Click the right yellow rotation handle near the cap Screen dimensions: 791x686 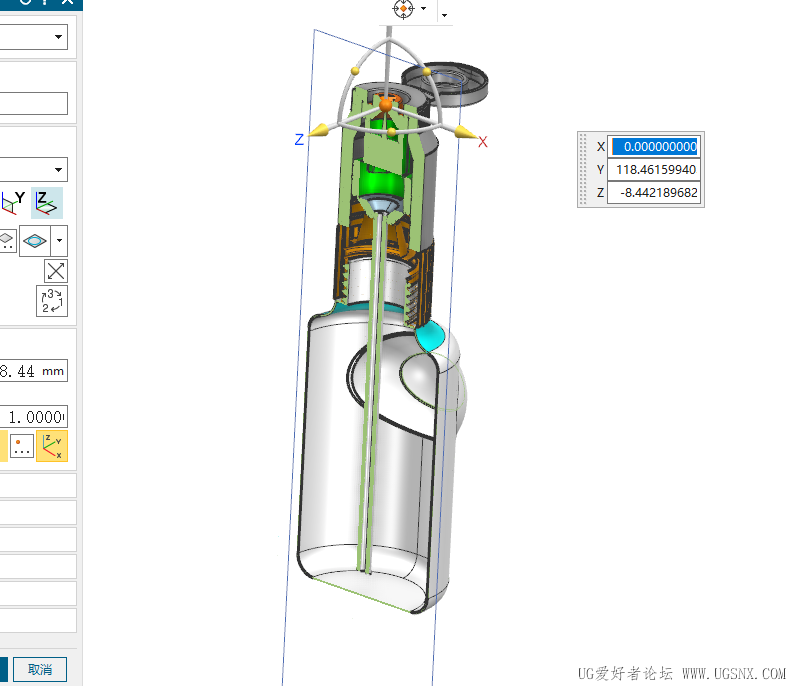point(427,72)
